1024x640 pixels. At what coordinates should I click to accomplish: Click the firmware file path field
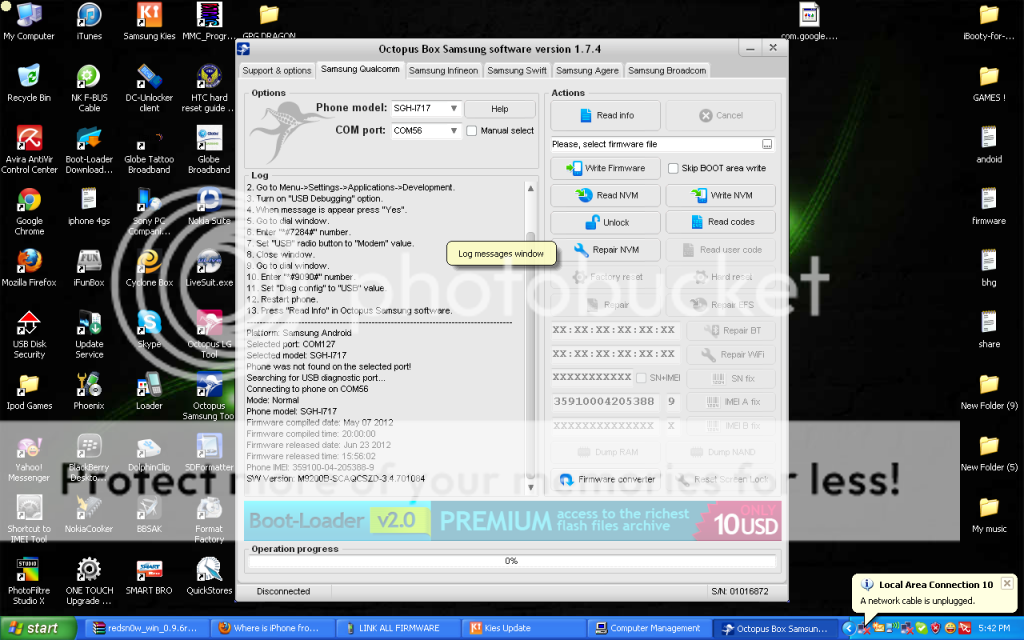(656, 144)
